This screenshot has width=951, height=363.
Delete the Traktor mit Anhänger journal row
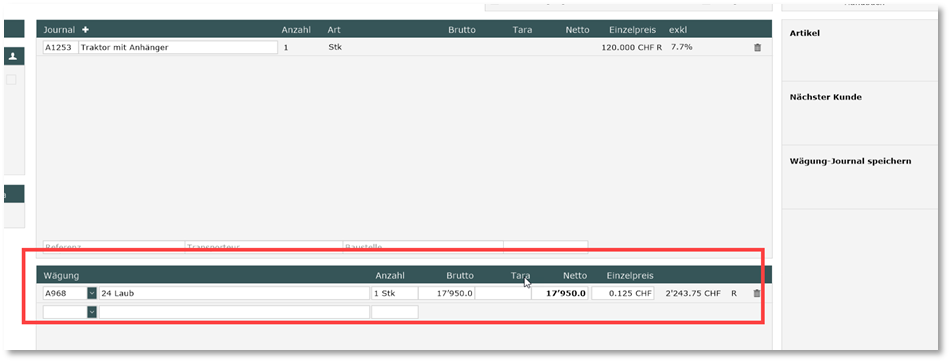[757, 47]
